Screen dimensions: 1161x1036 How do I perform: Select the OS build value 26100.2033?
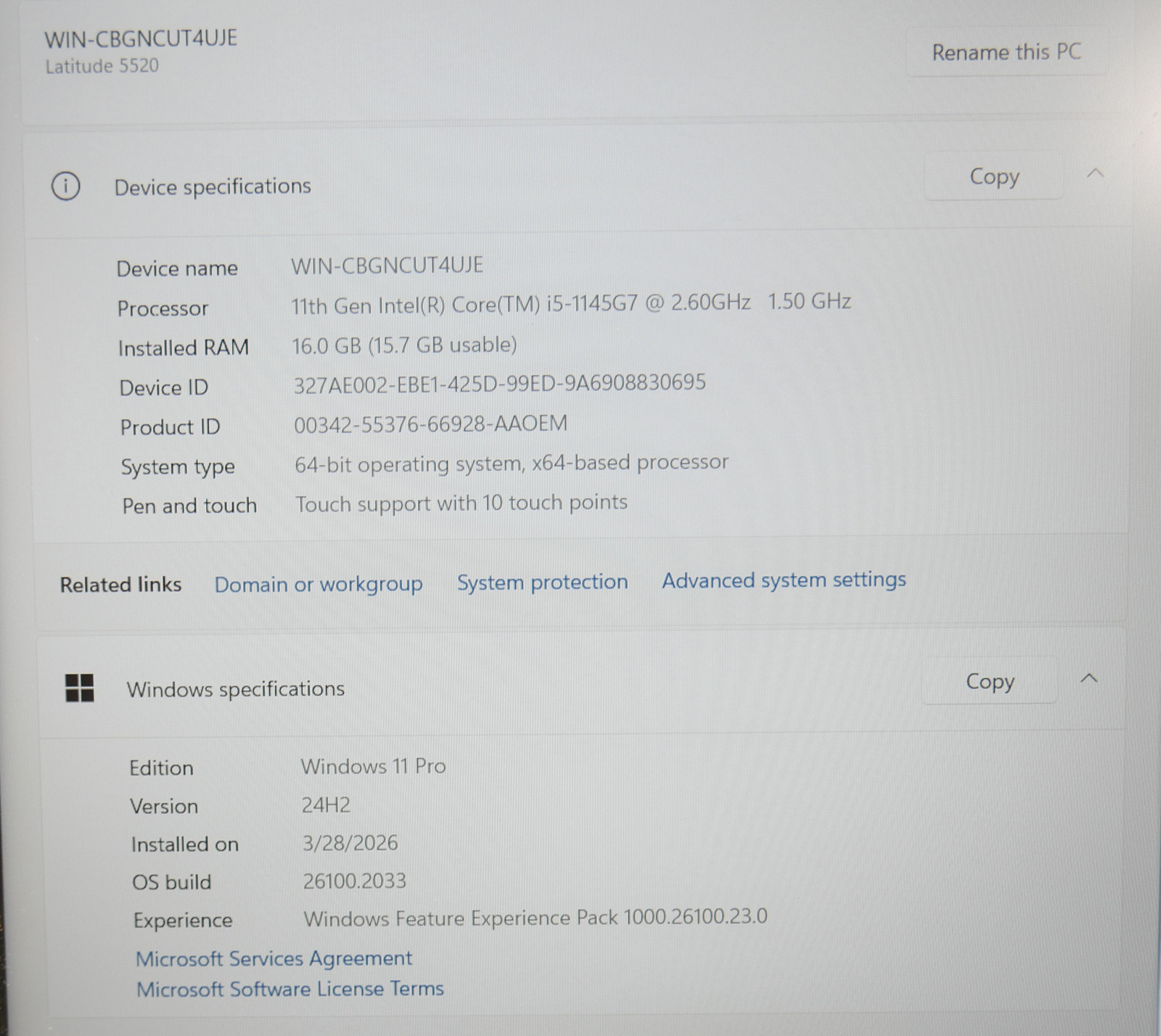click(354, 881)
